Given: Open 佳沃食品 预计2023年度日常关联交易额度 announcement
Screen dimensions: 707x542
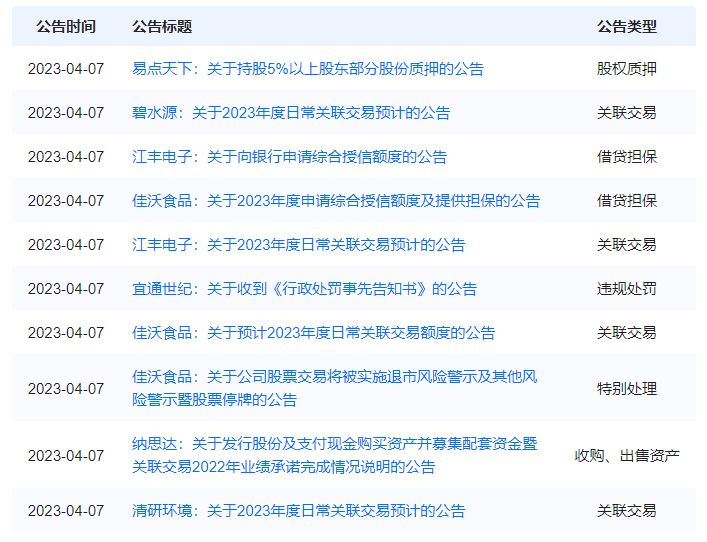Looking at the screenshot, I should (x=313, y=332).
